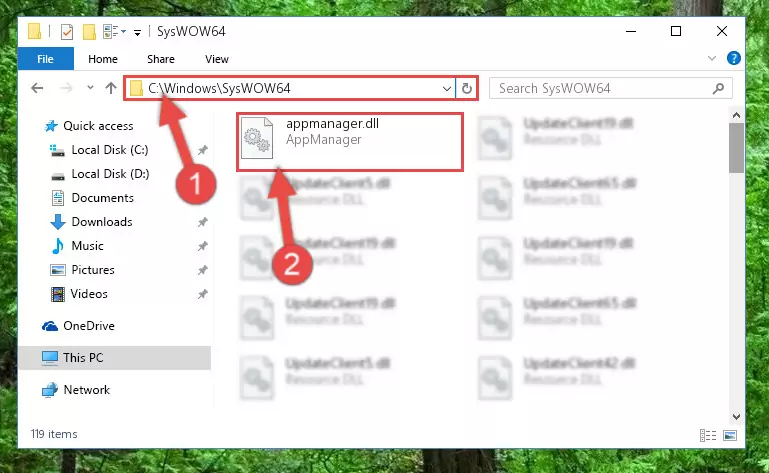This screenshot has width=769, height=473.
Task: Expand the ribbon with the chevron
Action: click(712, 58)
